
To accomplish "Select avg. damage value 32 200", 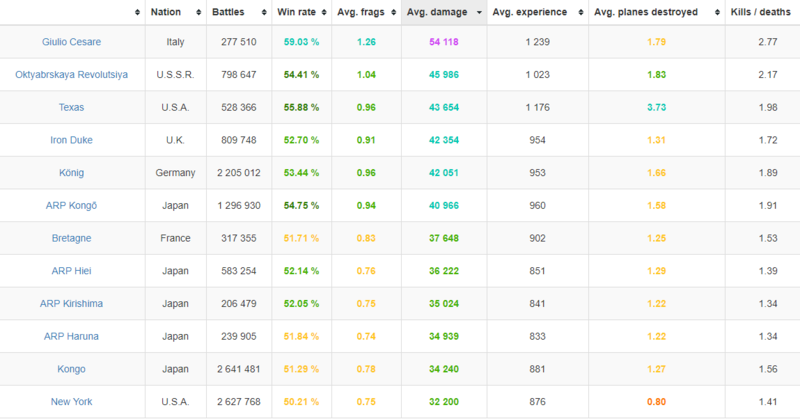I will (x=444, y=402).
